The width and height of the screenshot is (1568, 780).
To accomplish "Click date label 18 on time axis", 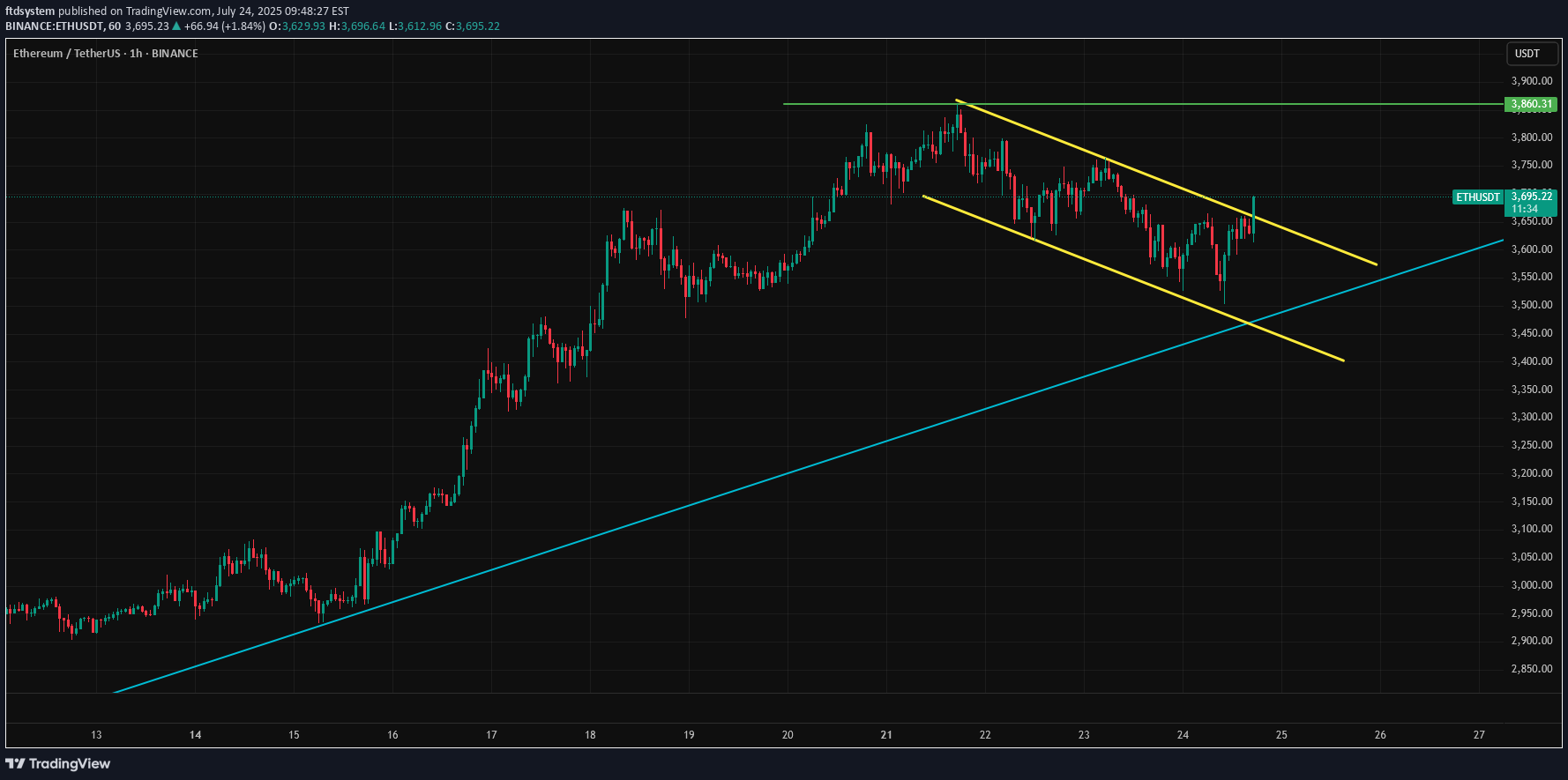I will coord(590,735).
